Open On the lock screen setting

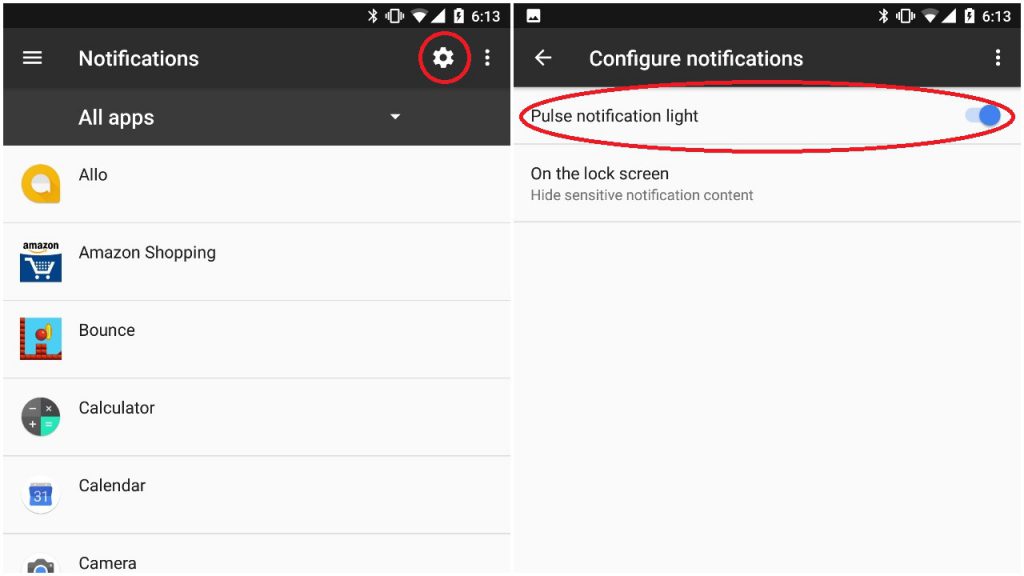coord(767,184)
